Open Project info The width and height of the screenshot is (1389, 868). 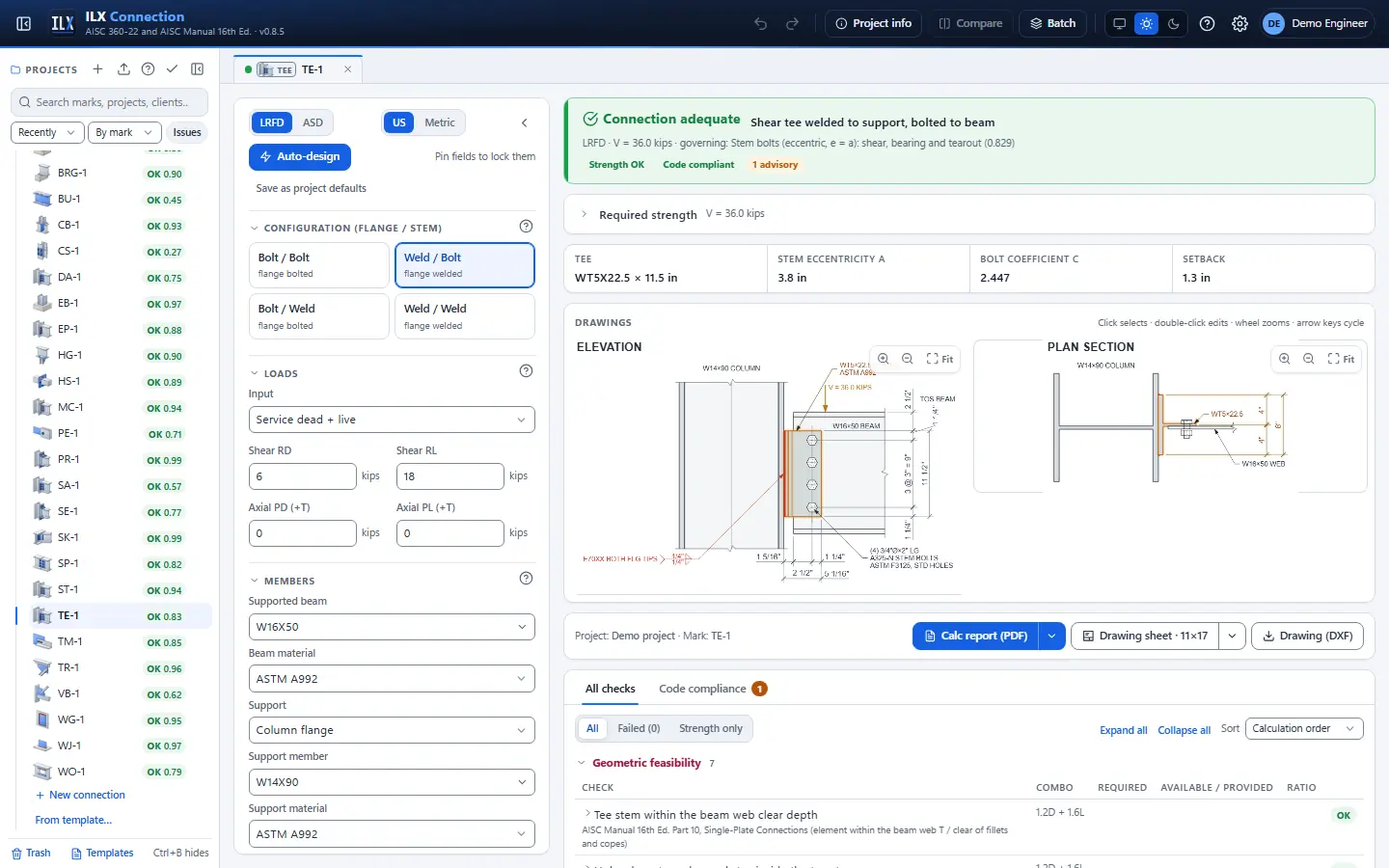point(874,23)
